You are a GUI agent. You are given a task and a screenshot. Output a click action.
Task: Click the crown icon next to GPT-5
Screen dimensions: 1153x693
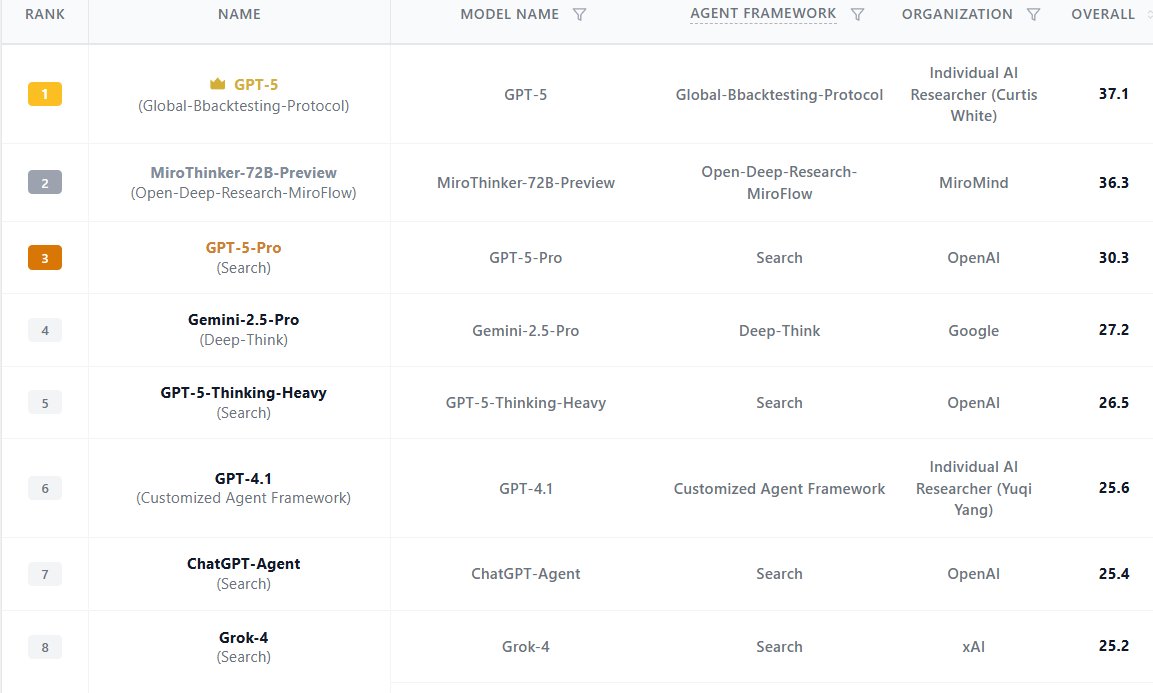(x=218, y=84)
